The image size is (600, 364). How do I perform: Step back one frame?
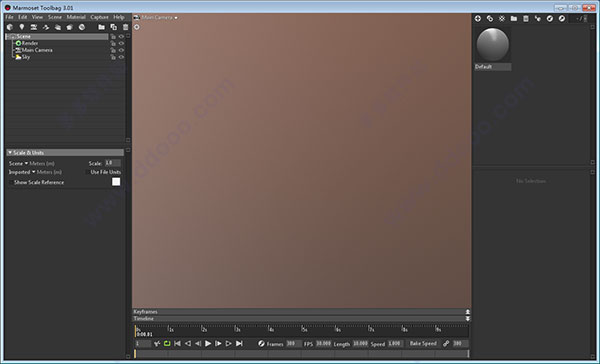click(x=198, y=344)
